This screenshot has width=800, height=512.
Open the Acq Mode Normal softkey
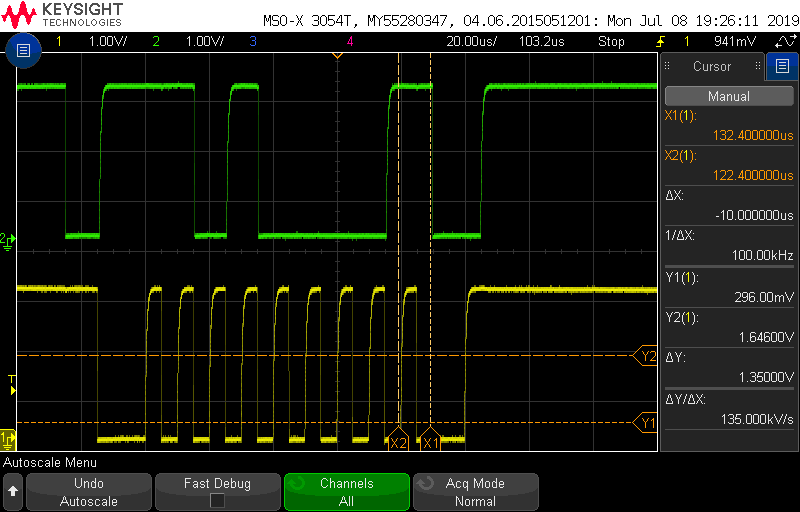pos(475,492)
